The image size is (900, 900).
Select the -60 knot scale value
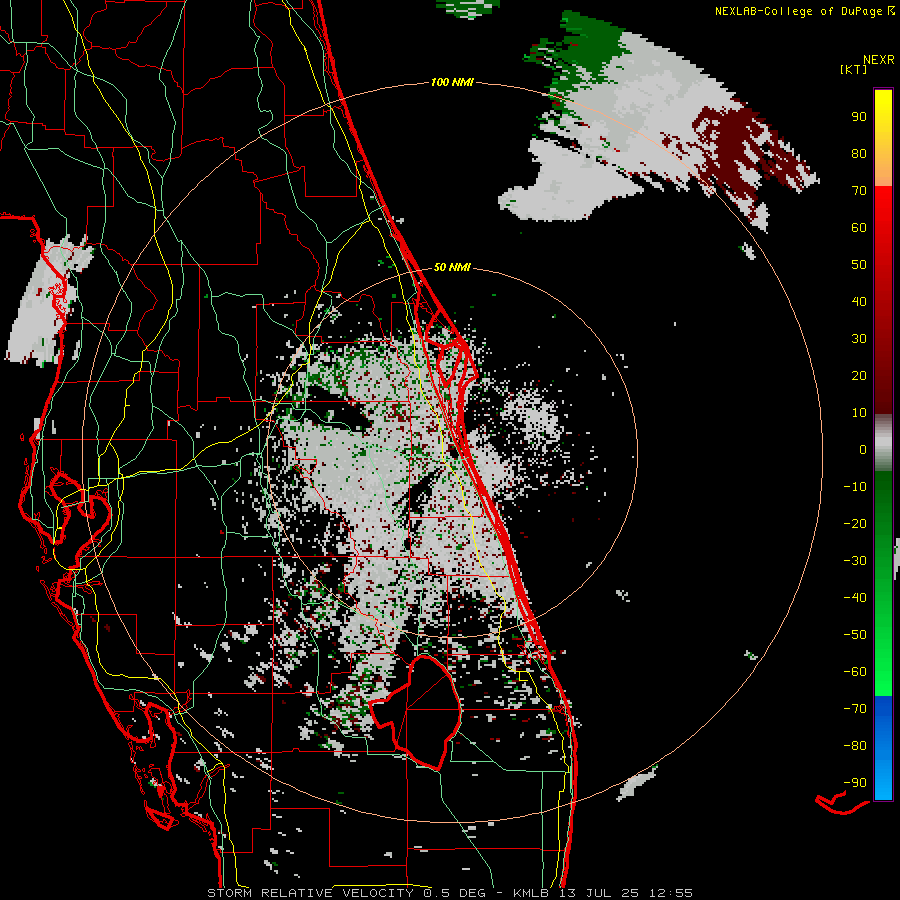855,672
